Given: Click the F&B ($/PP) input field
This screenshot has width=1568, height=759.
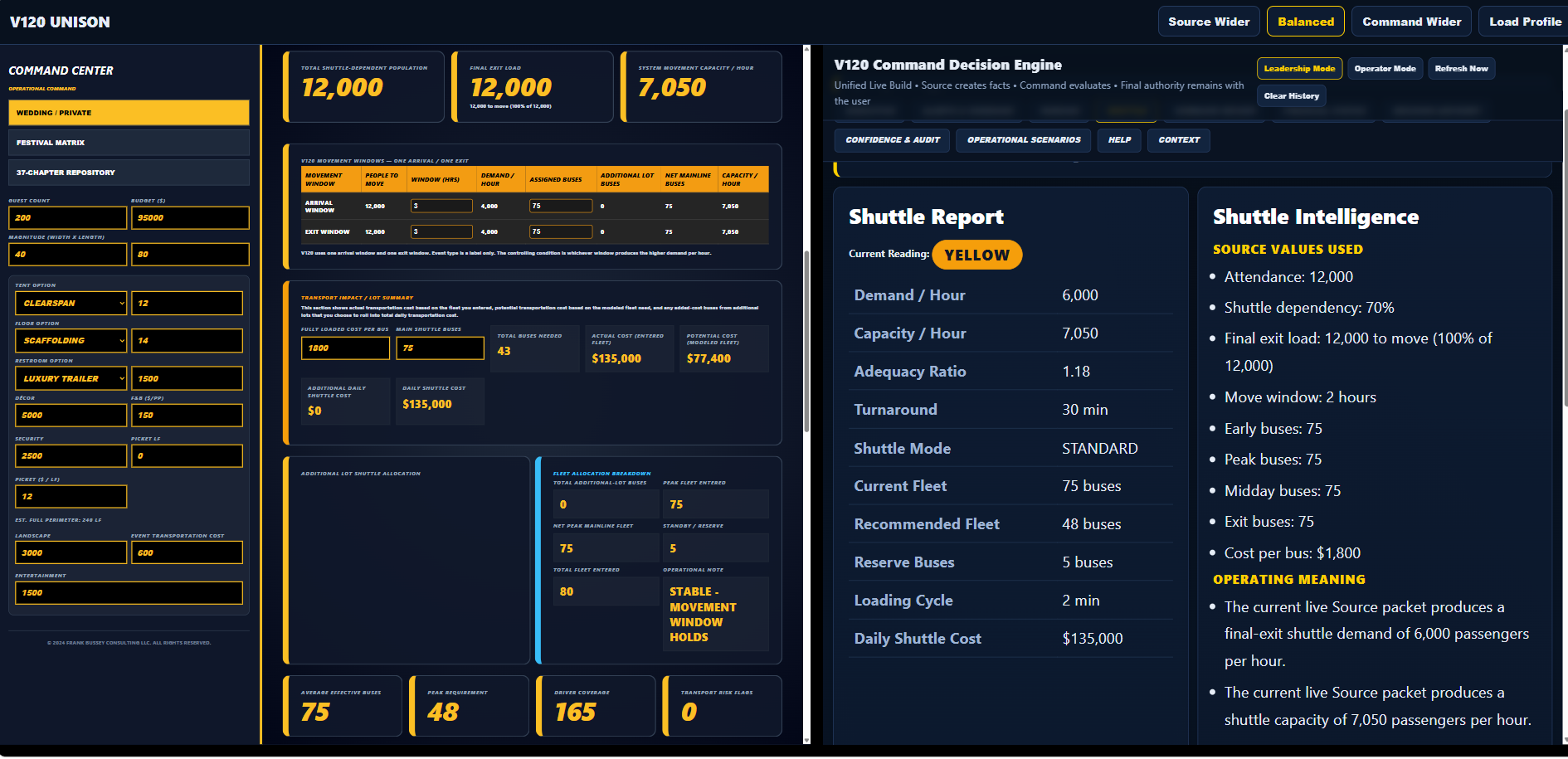Looking at the screenshot, I should [x=187, y=416].
